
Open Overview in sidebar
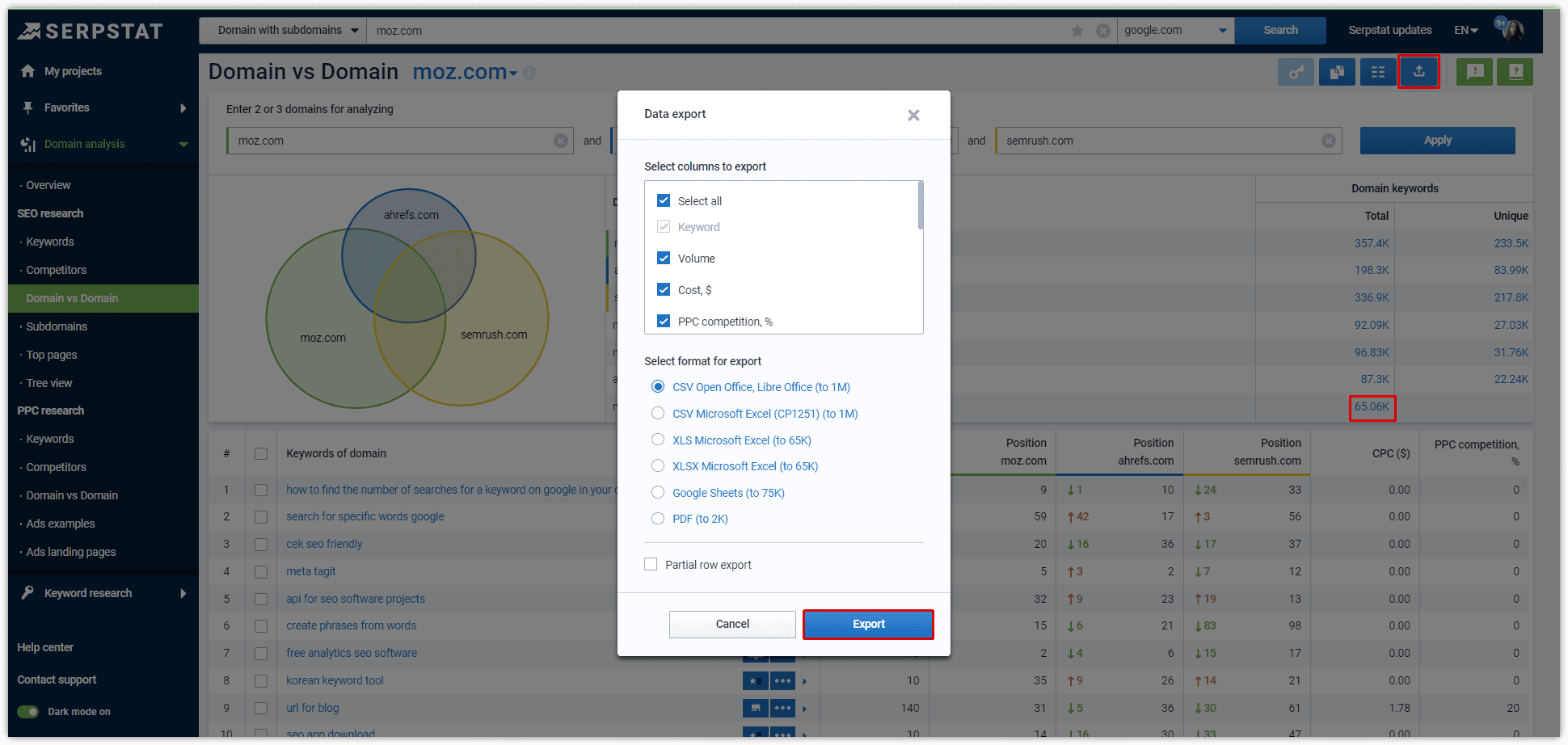[x=48, y=185]
